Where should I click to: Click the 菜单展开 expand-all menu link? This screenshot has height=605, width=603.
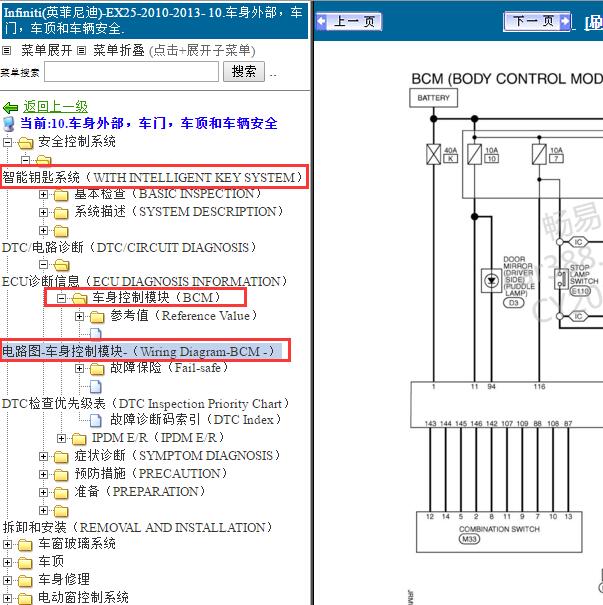tap(46, 51)
